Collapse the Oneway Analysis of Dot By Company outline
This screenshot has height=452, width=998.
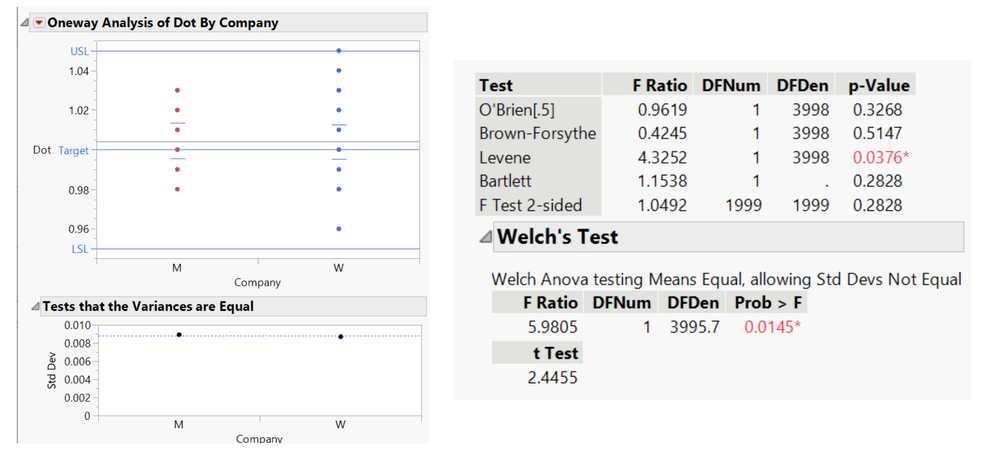25,23
